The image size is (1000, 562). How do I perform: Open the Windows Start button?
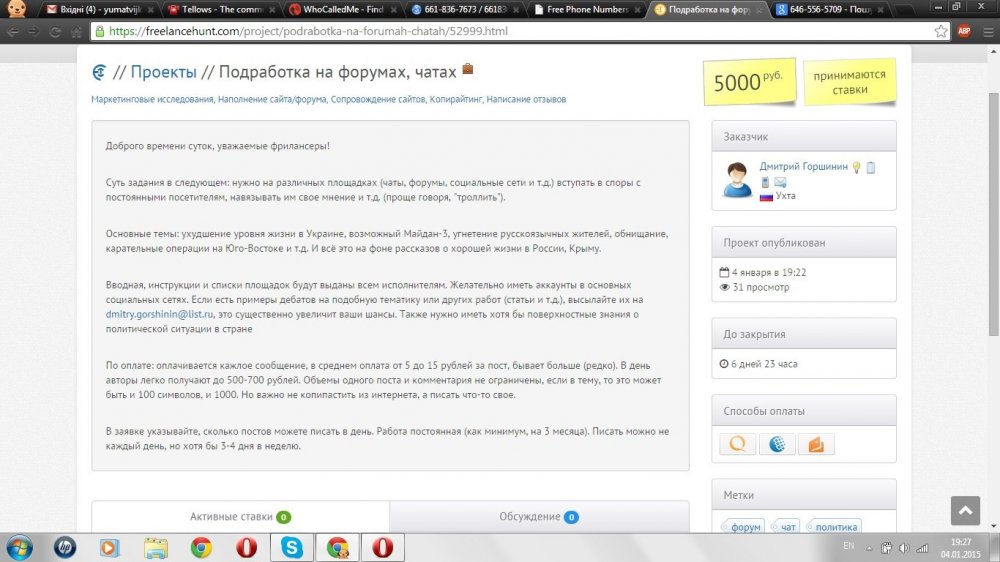click(19, 548)
